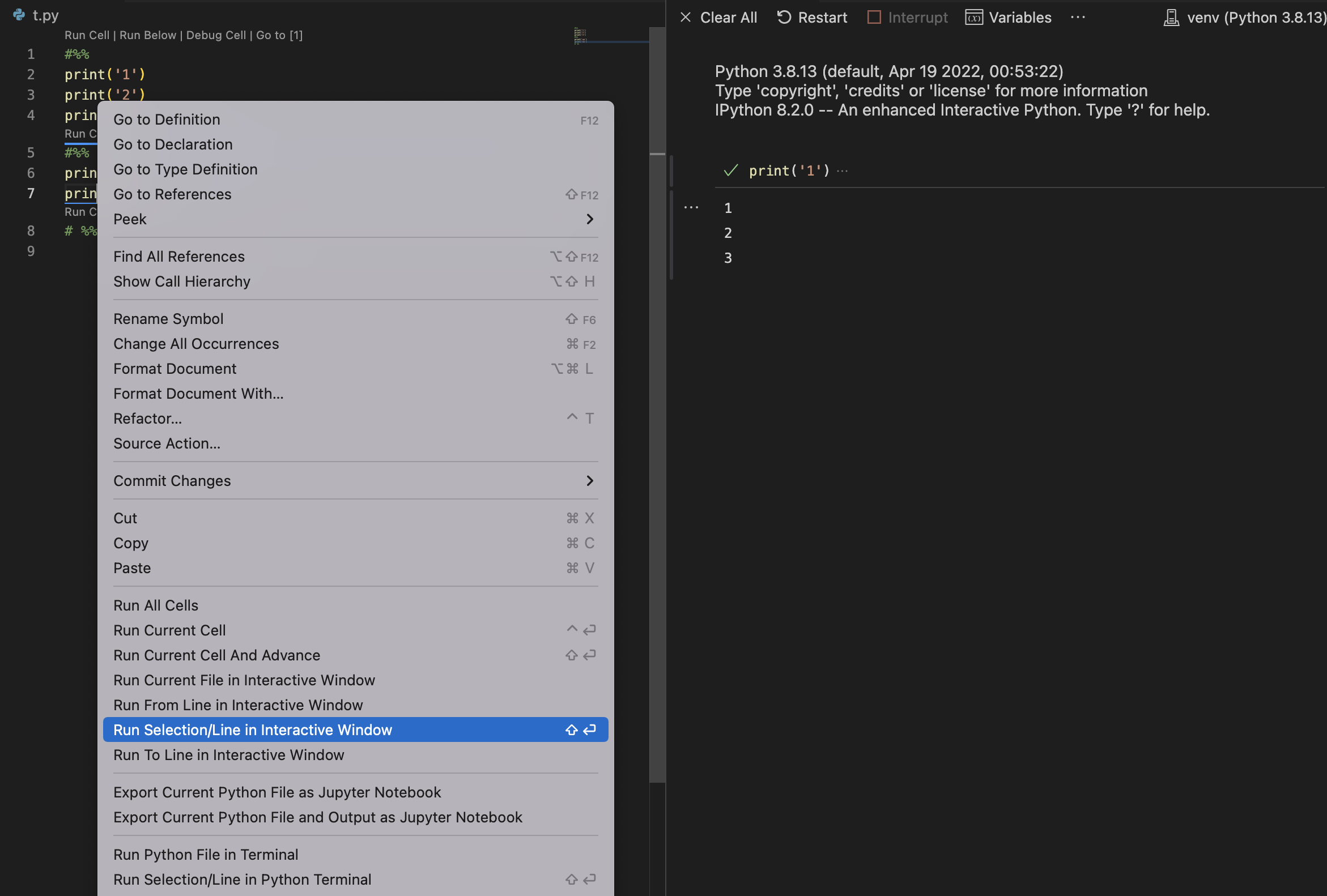
Task: Click the Variables panel icon
Action: click(x=974, y=17)
